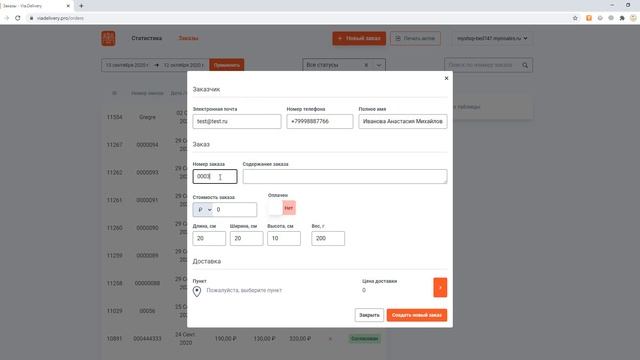Viewport: 640px width, 360px height.
Task: Open the browser profile avatar
Action: [x=633, y=18]
